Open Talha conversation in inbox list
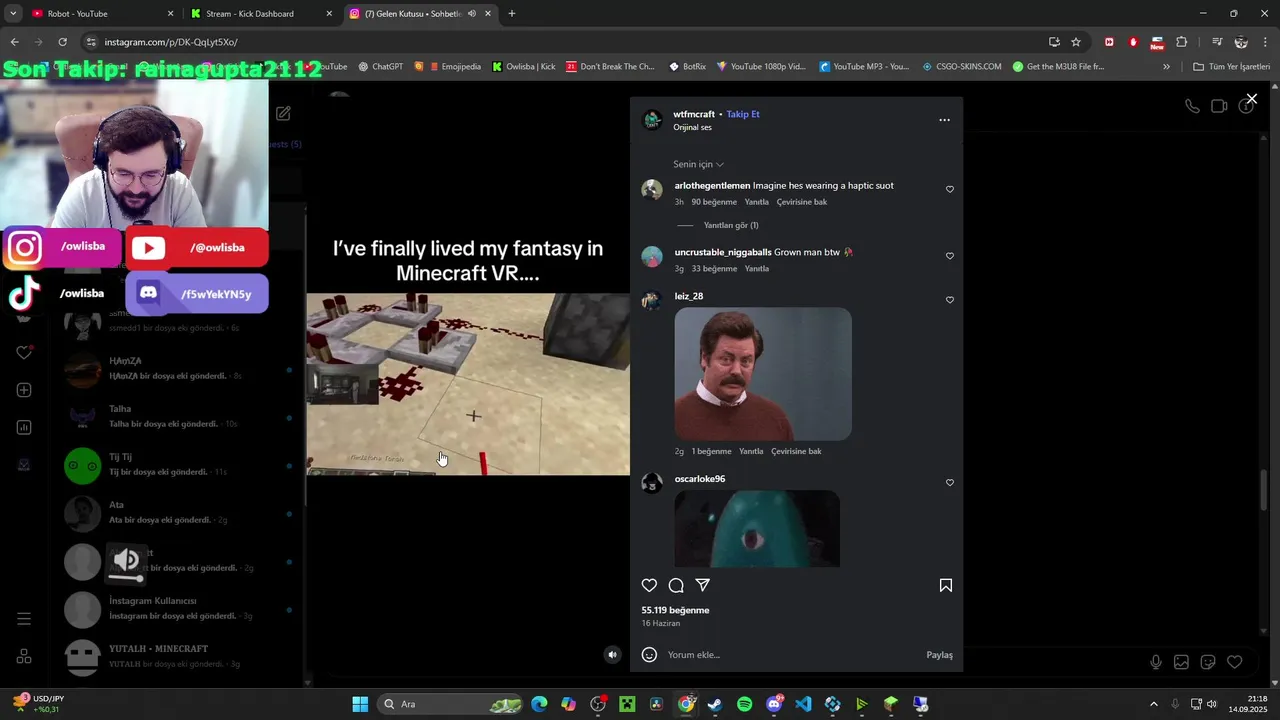 [180, 416]
